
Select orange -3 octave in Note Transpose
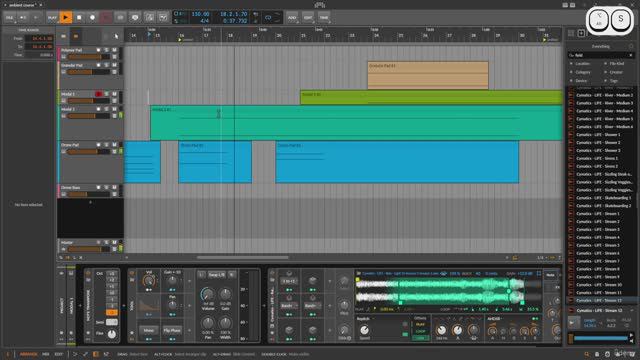click(111, 312)
